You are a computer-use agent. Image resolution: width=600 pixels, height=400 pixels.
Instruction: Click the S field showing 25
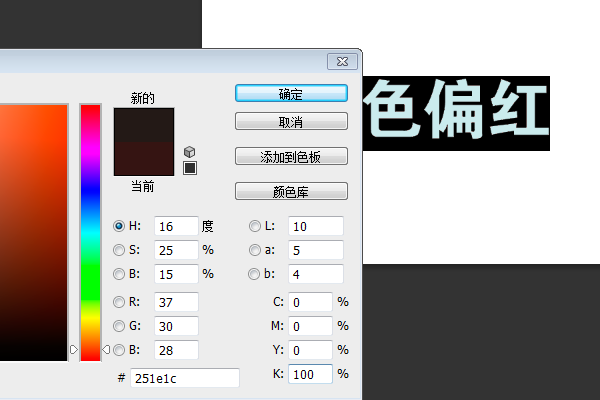coord(176,250)
